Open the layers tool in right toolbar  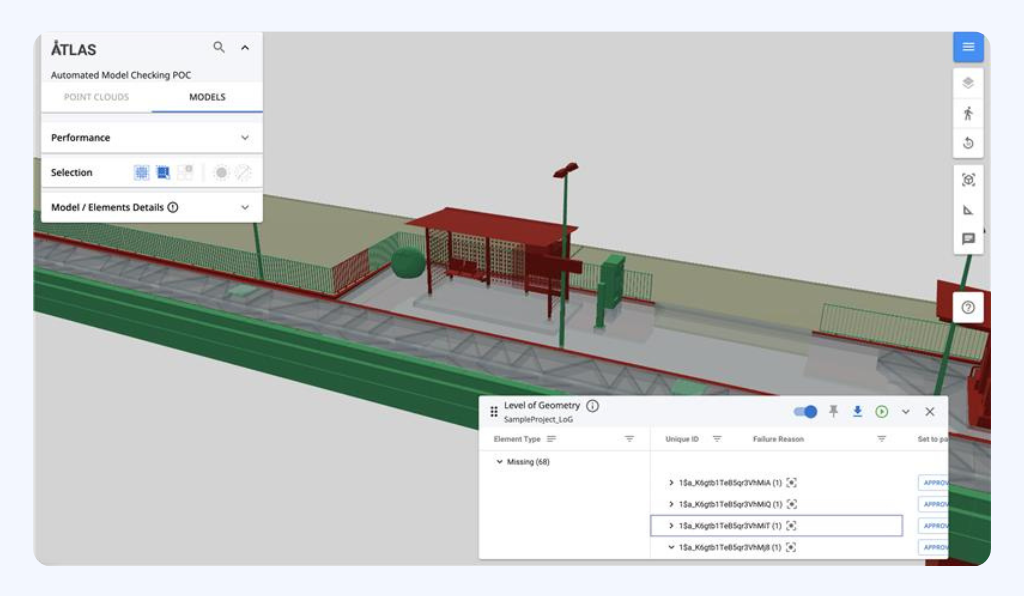(967, 83)
